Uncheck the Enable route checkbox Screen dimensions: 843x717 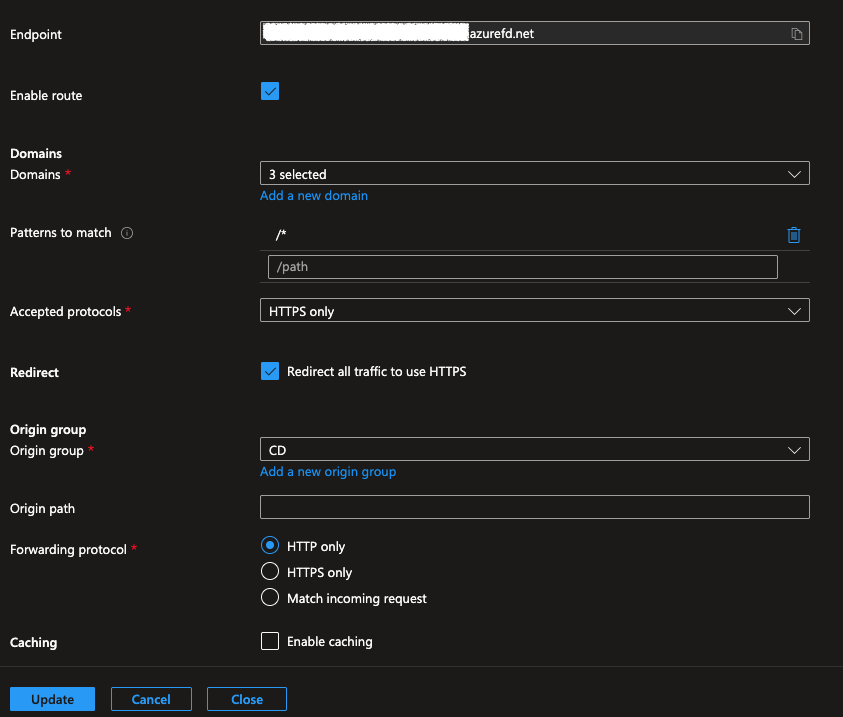(270, 91)
